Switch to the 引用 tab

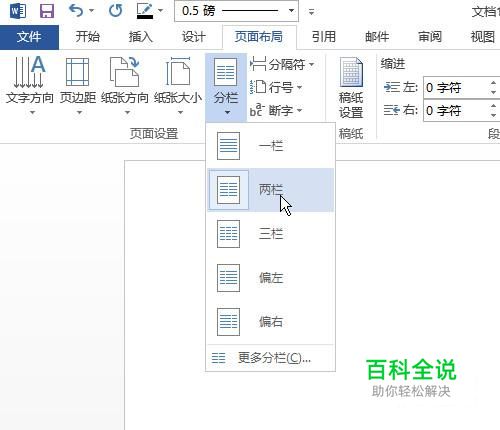click(x=324, y=37)
